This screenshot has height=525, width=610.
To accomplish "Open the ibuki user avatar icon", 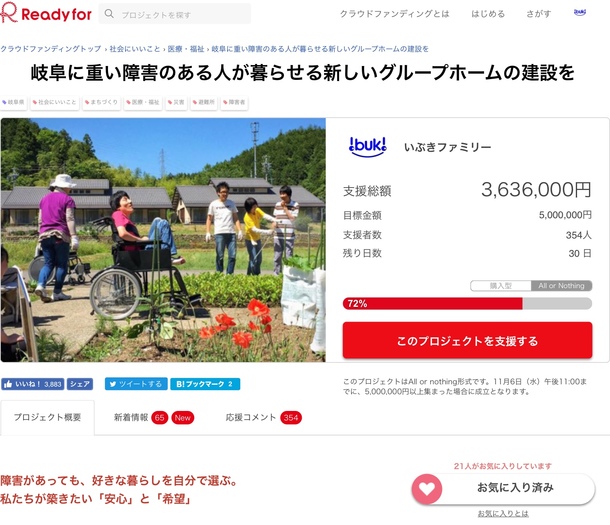I will 580,12.
